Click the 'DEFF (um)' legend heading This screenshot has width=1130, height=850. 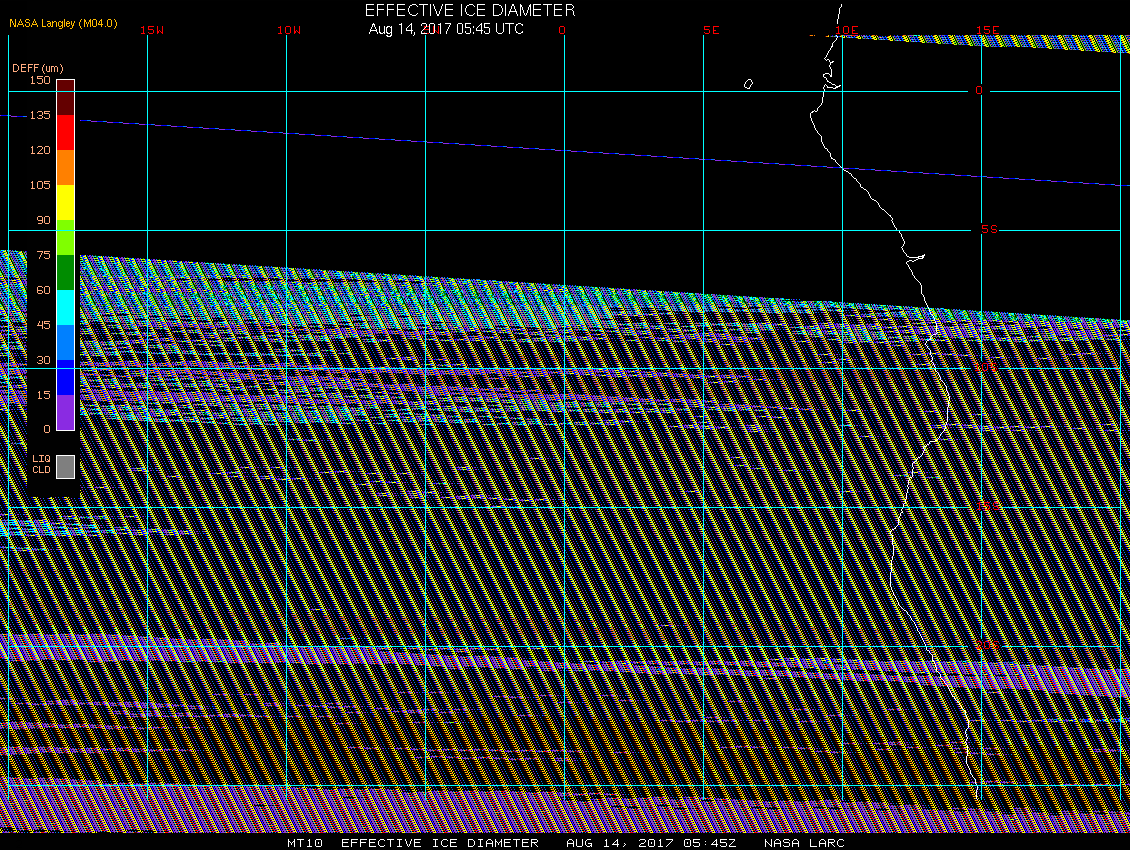pyautogui.click(x=37, y=68)
